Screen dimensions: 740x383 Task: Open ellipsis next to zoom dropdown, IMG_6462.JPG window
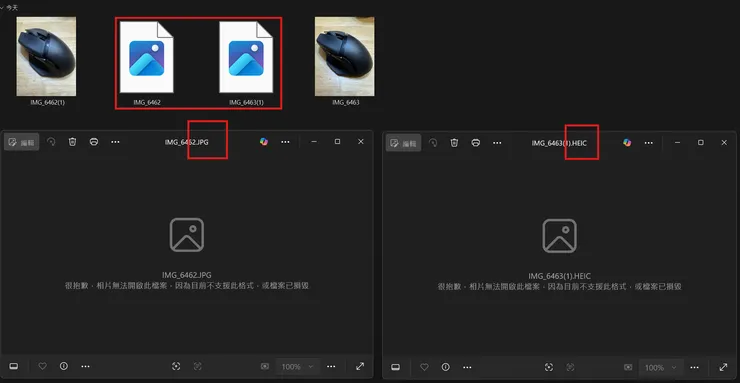[x=331, y=366]
